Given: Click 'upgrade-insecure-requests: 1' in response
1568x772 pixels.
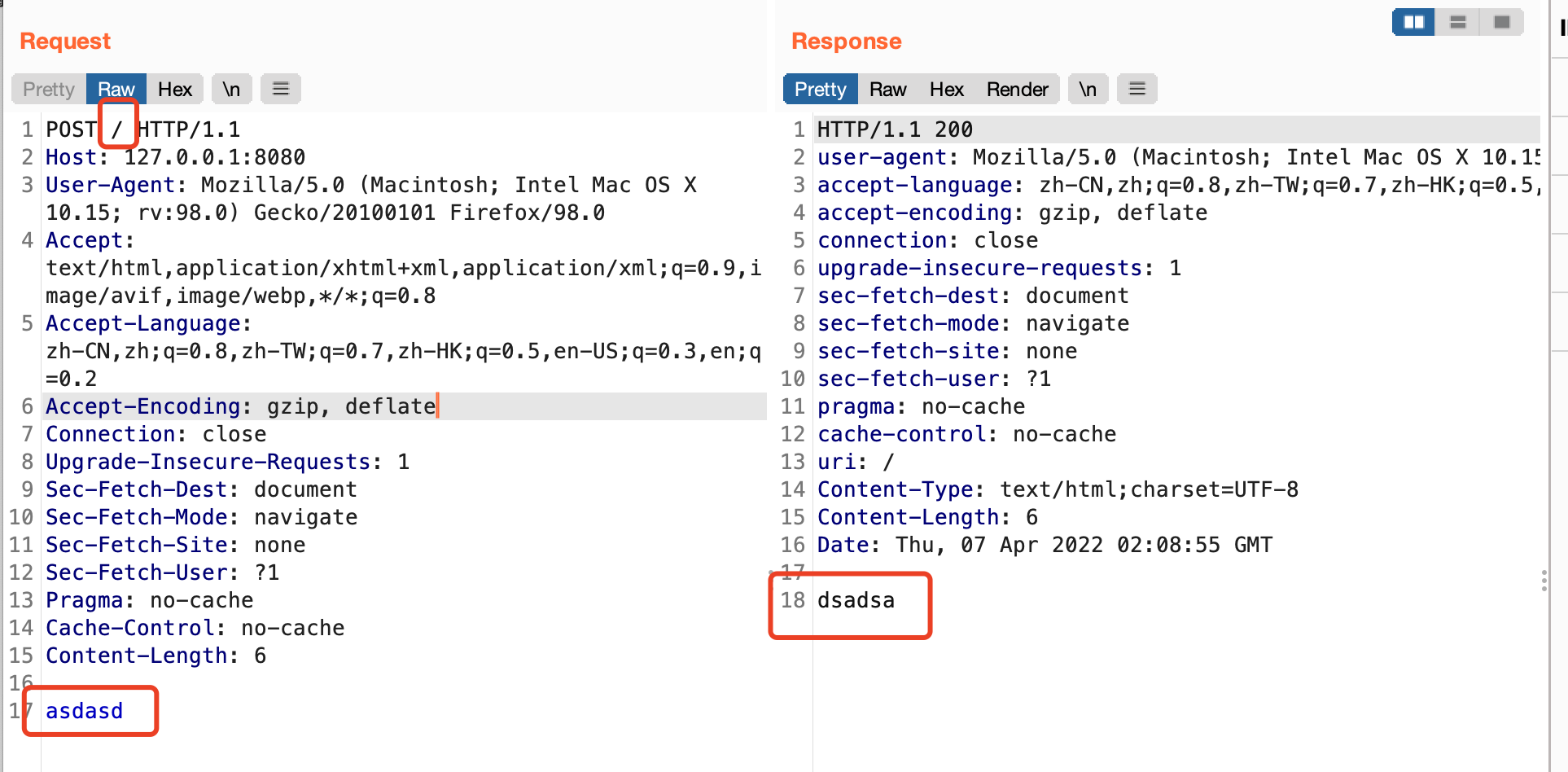Looking at the screenshot, I should click(x=1000, y=268).
